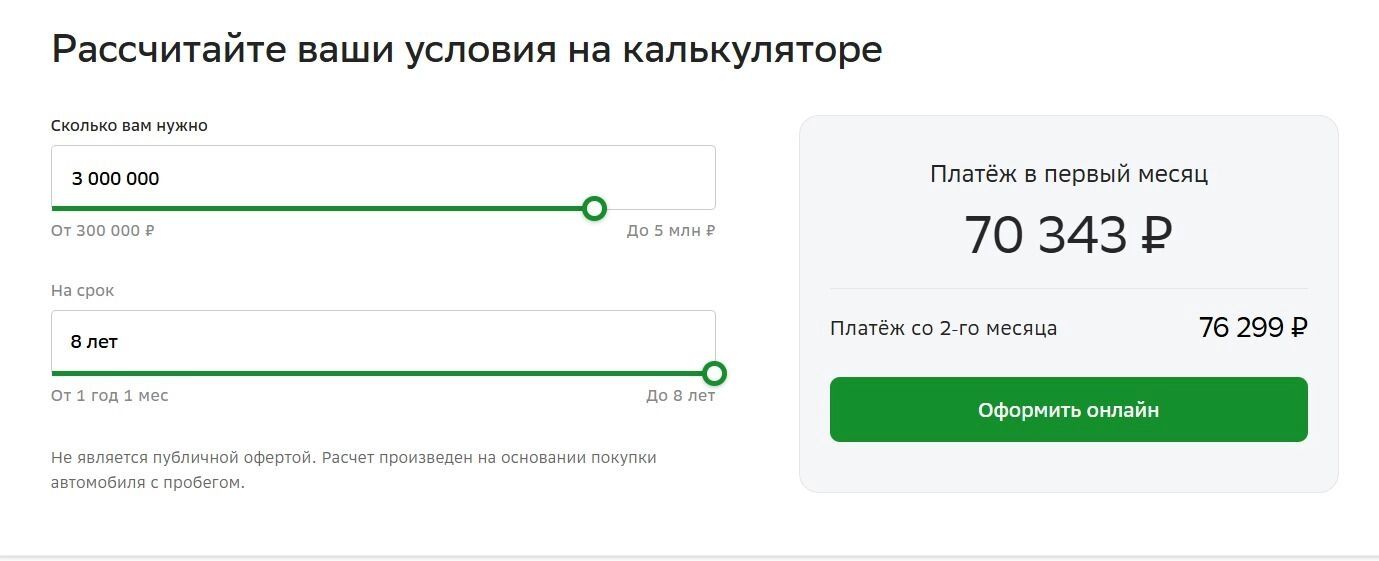The height and width of the screenshot is (561, 1379).
Task: Click the От 300 000 ₽ minimum label
Action: (103, 231)
